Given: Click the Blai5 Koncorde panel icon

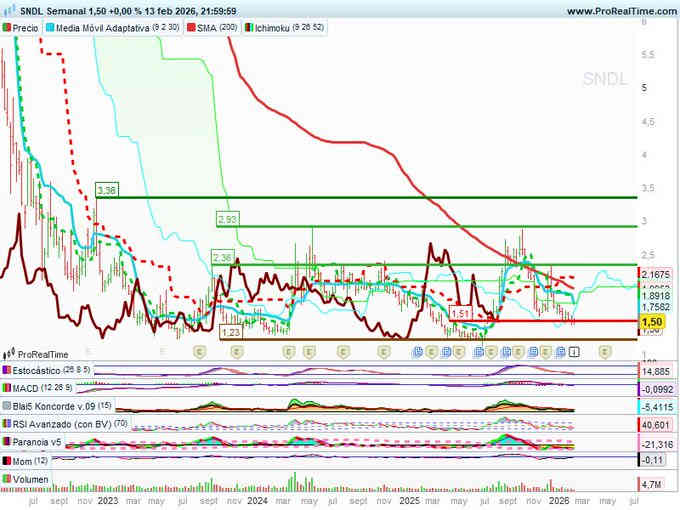Looking at the screenshot, I should (x=7, y=406).
